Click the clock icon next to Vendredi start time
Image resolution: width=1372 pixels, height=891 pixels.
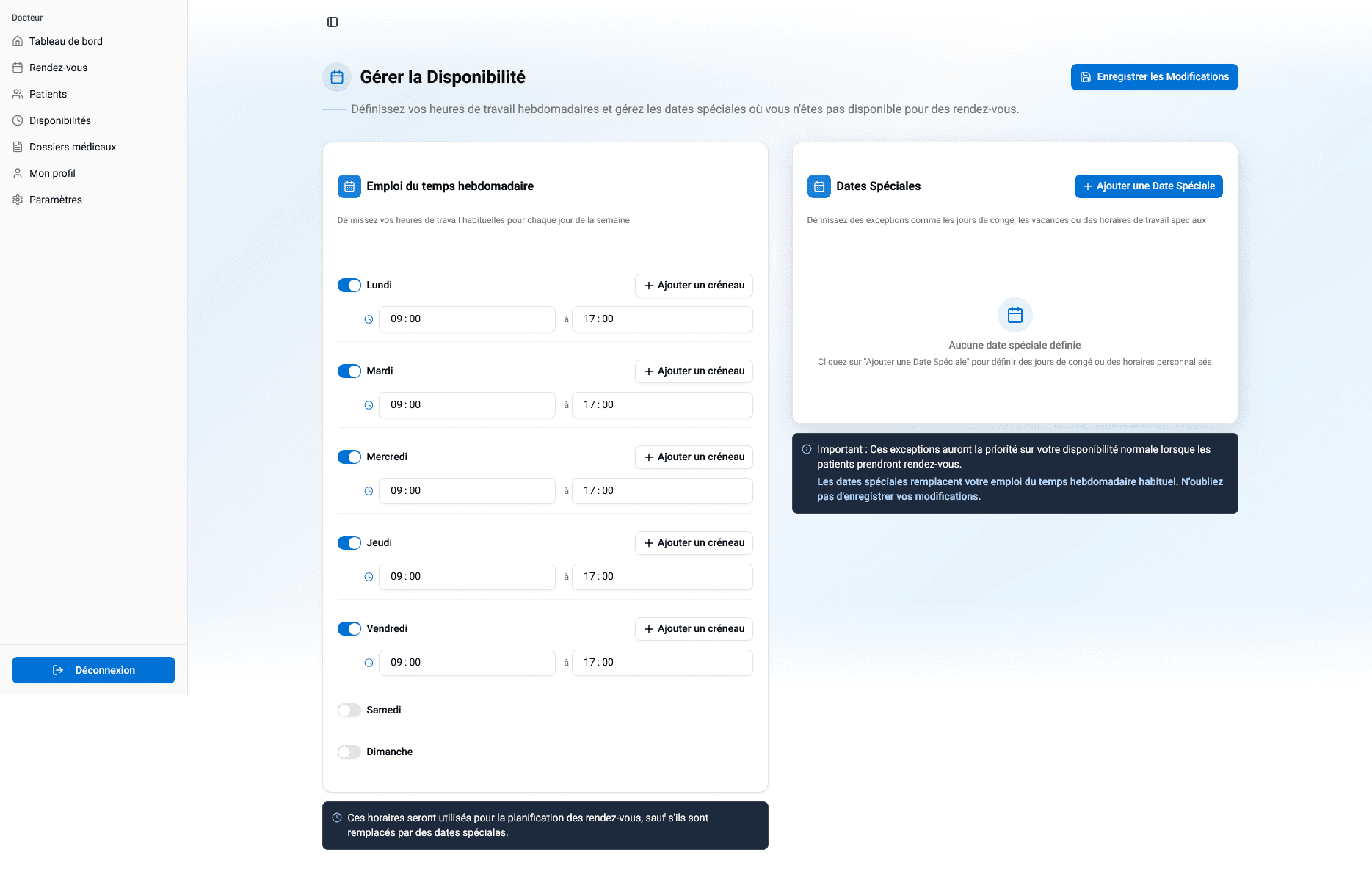pyautogui.click(x=369, y=662)
